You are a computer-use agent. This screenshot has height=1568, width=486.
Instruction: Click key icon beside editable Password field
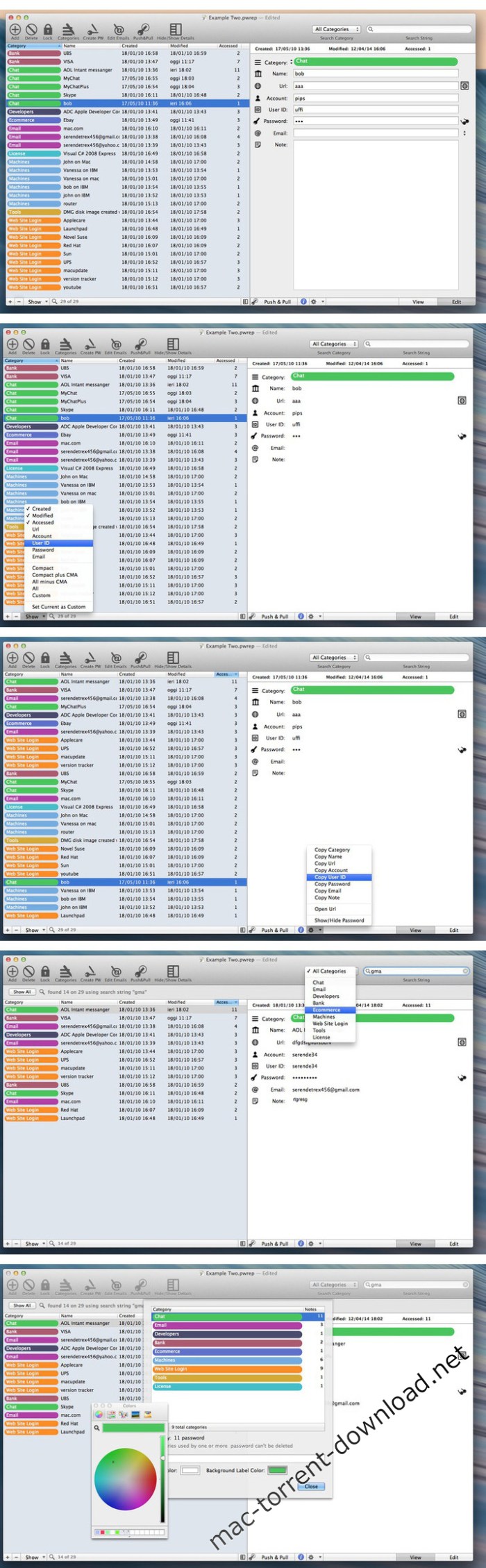coord(464,121)
